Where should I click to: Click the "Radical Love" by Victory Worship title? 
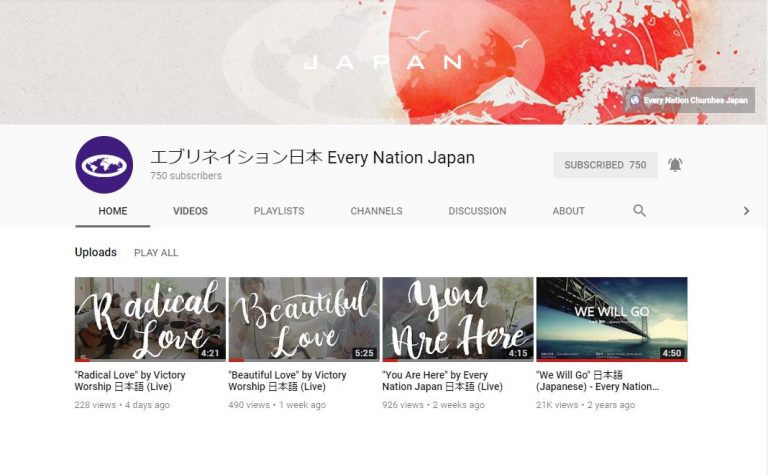130,380
